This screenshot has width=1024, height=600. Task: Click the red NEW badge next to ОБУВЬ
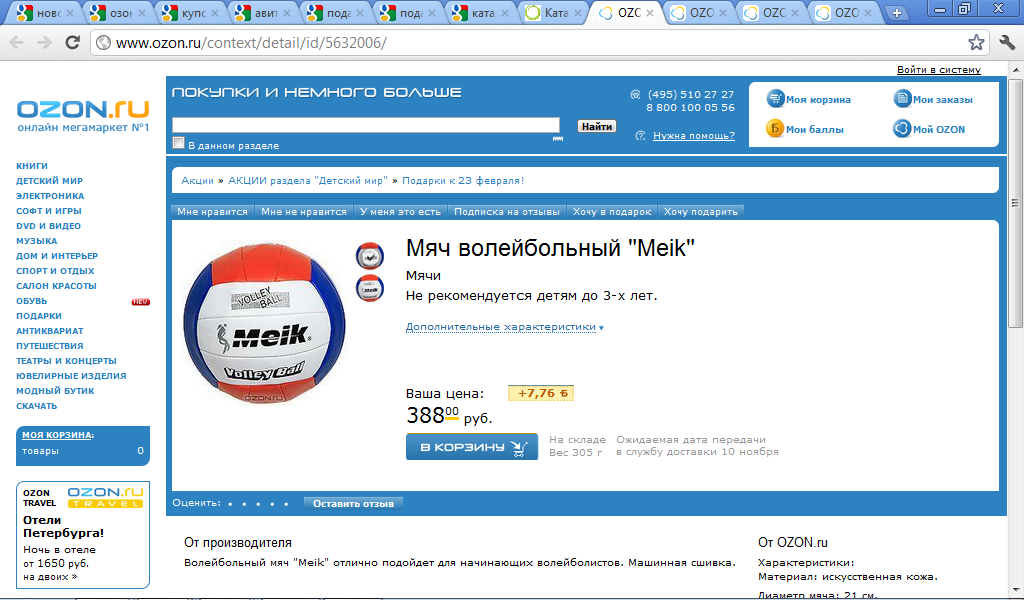pyautogui.click(x=140, y=302)
